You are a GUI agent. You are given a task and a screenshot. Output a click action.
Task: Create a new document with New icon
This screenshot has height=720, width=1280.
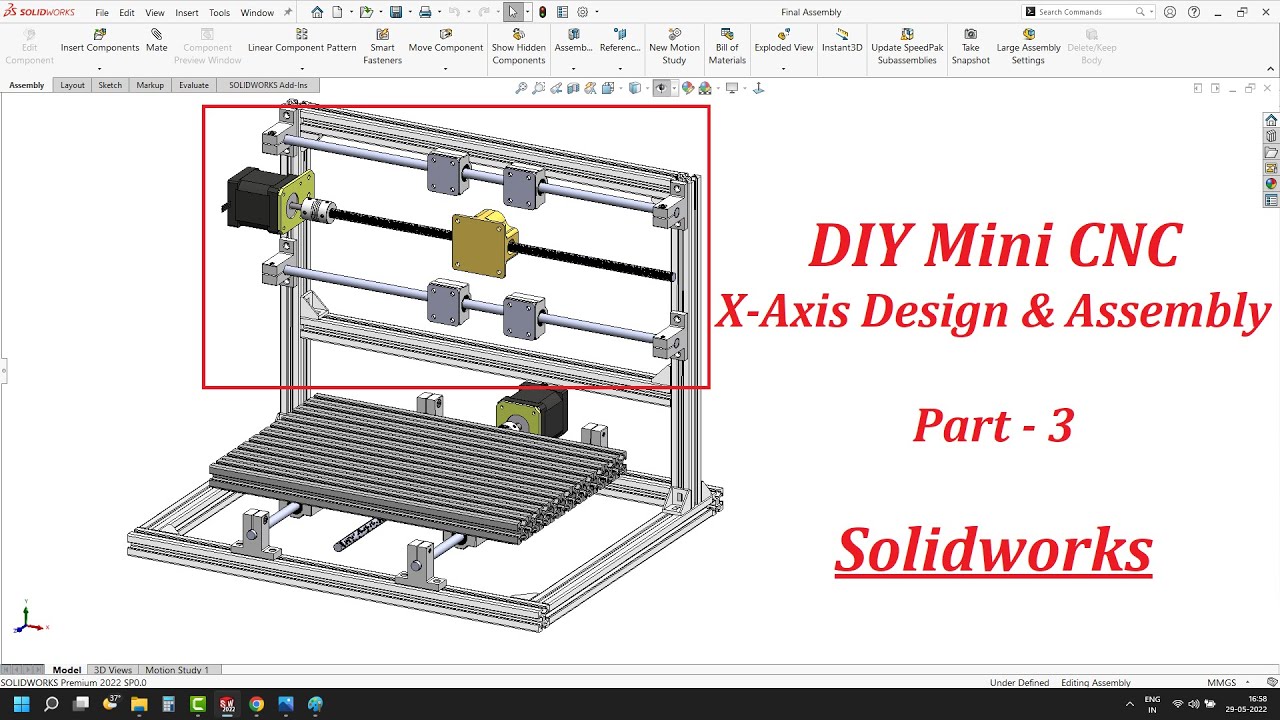[337, 12]
